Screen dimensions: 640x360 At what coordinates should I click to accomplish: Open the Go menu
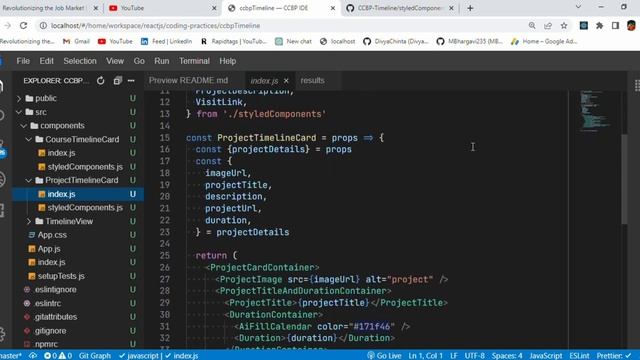tap(139, 61)
